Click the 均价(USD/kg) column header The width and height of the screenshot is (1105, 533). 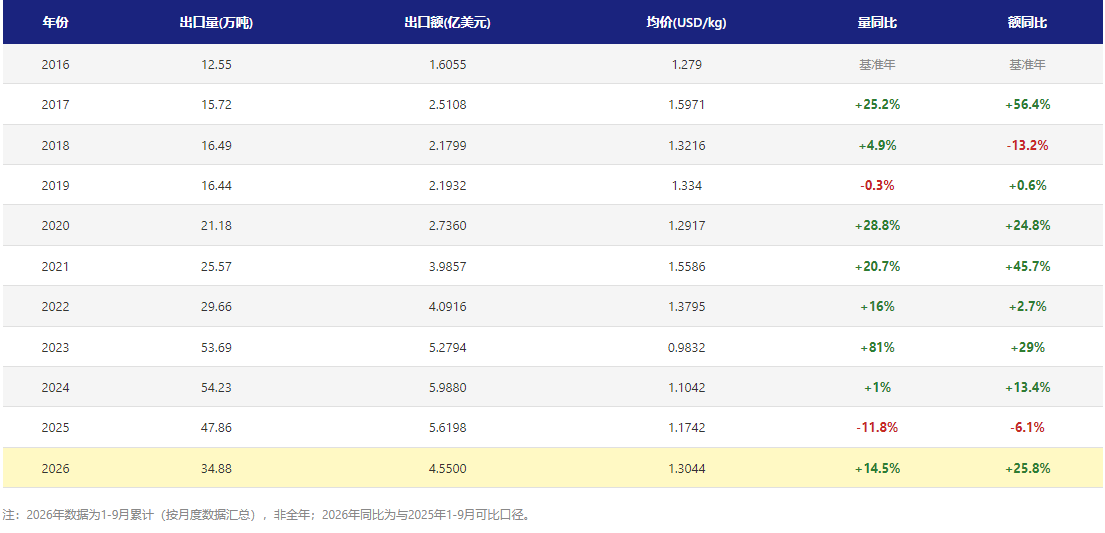pos(686,23)
